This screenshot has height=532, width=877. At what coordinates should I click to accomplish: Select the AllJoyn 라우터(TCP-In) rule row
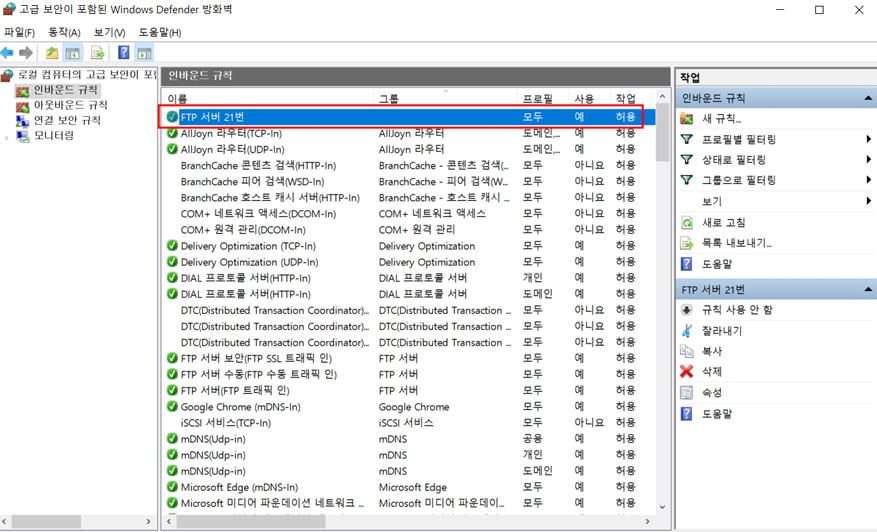point(408,133)
